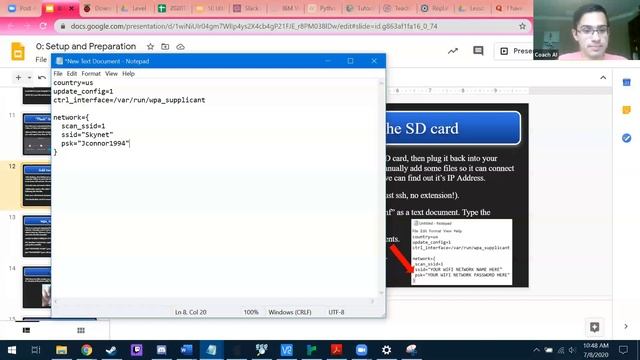This screenshot has height=360, width=640.
Task: Open Google Calendar side panel icon
Action: coord(627,82)
